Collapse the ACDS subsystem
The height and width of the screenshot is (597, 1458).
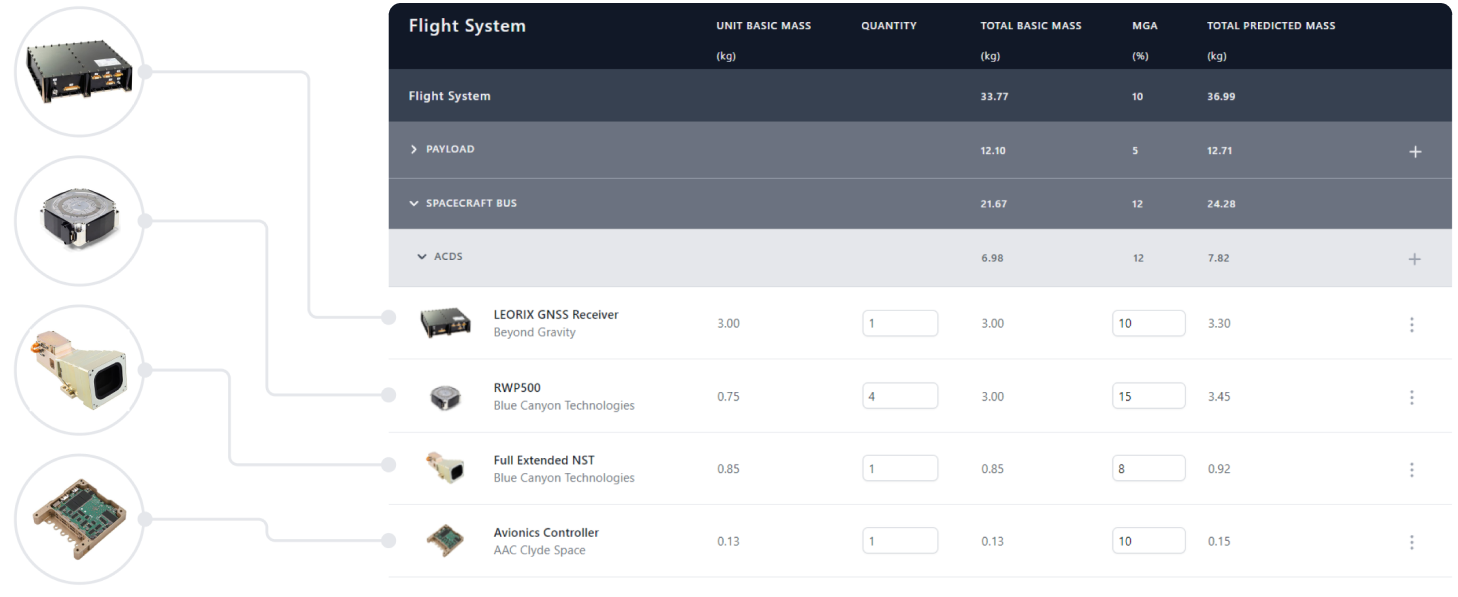(x=421, y=256)
